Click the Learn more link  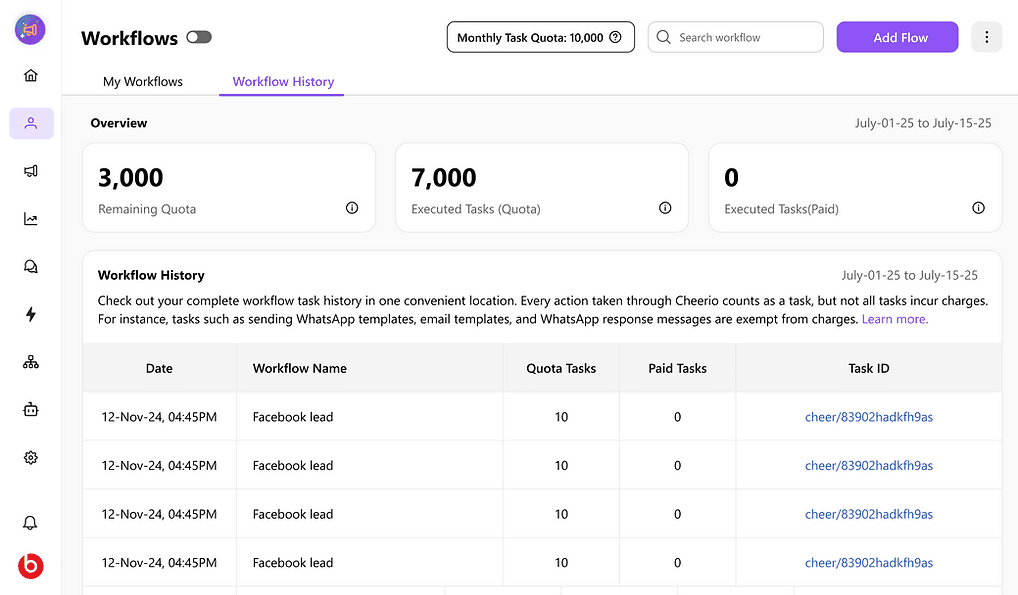(x=895, y=319)
